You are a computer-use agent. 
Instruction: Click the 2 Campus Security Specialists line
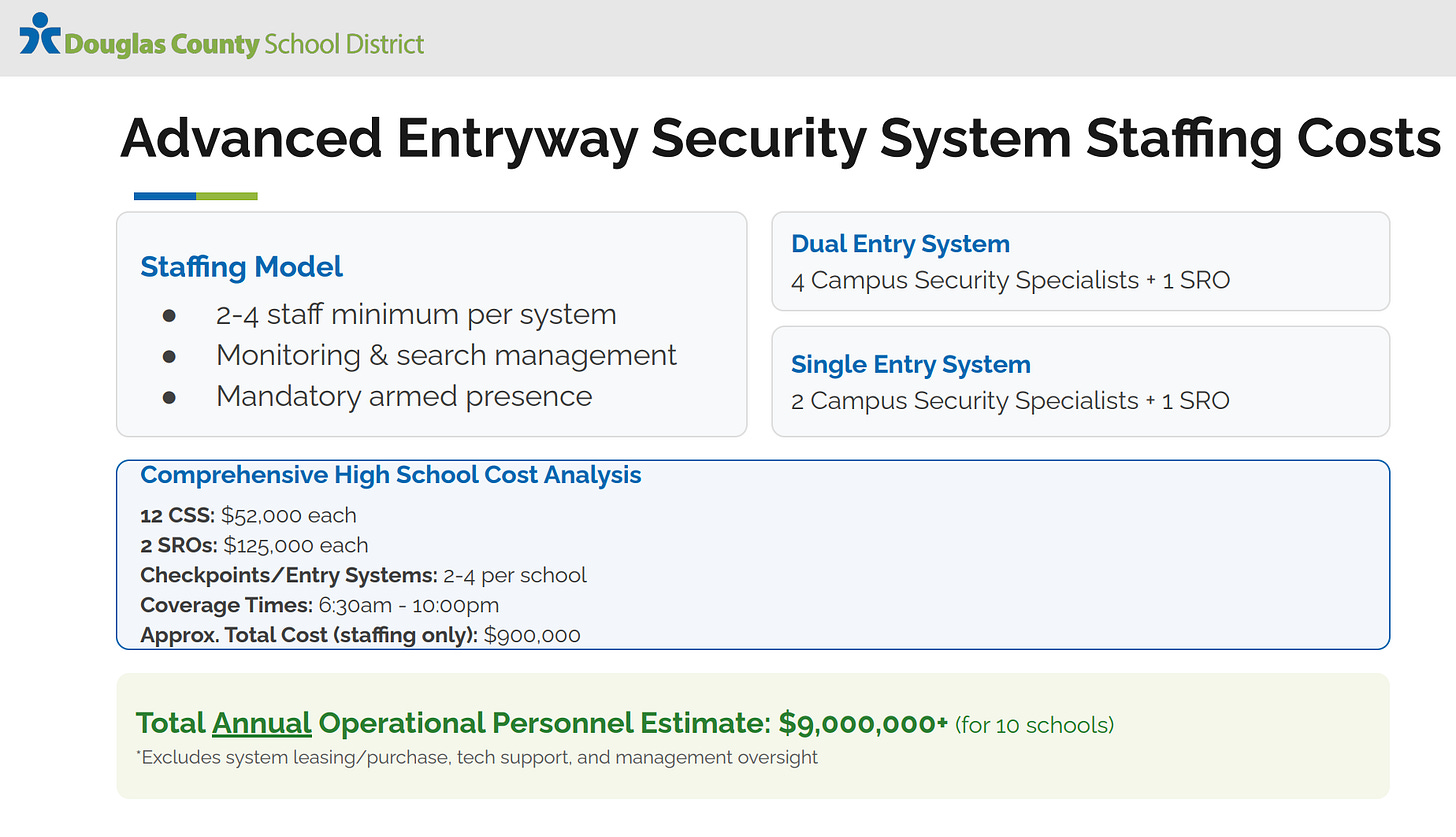pyautogui.click(x=1010, y=401)
